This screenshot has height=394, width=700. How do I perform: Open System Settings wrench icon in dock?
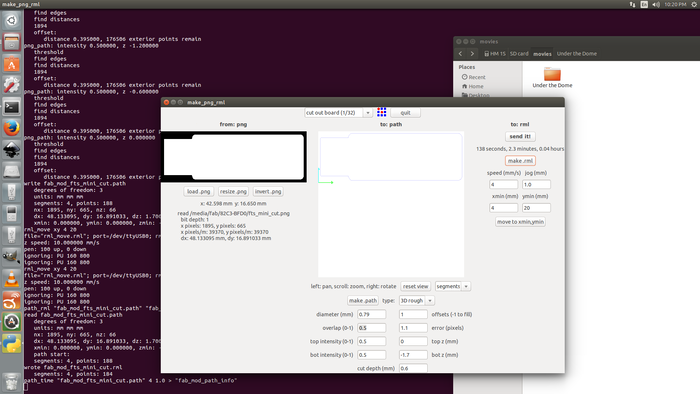(x=12, y=85)
